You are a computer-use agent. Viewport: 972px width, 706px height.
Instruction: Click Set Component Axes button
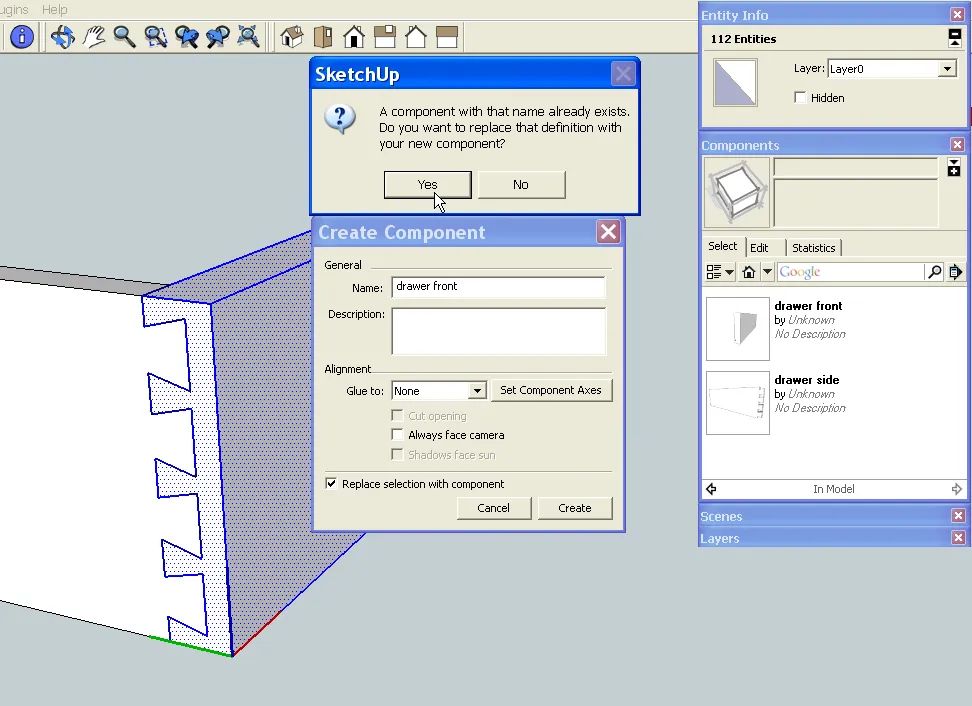point(551,391)
